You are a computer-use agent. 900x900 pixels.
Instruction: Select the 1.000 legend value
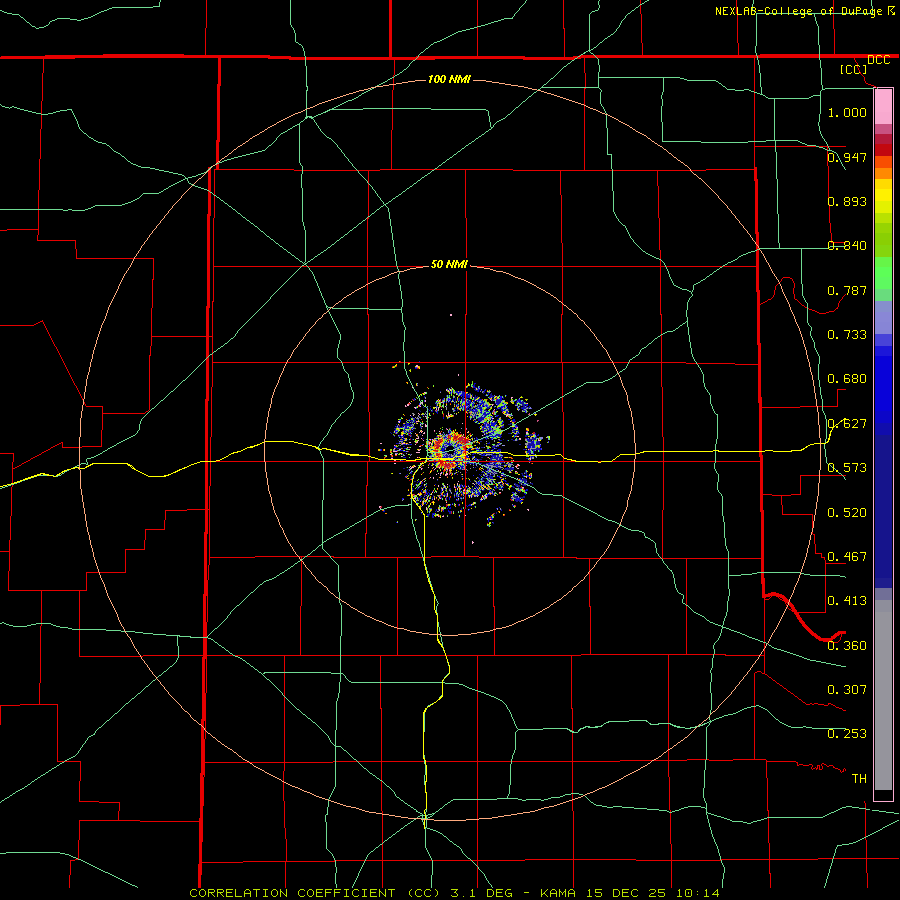pos(847,112)
